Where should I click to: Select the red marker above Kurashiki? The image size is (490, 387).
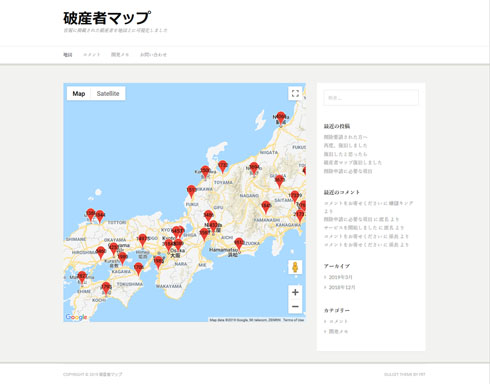coord(122,259)
